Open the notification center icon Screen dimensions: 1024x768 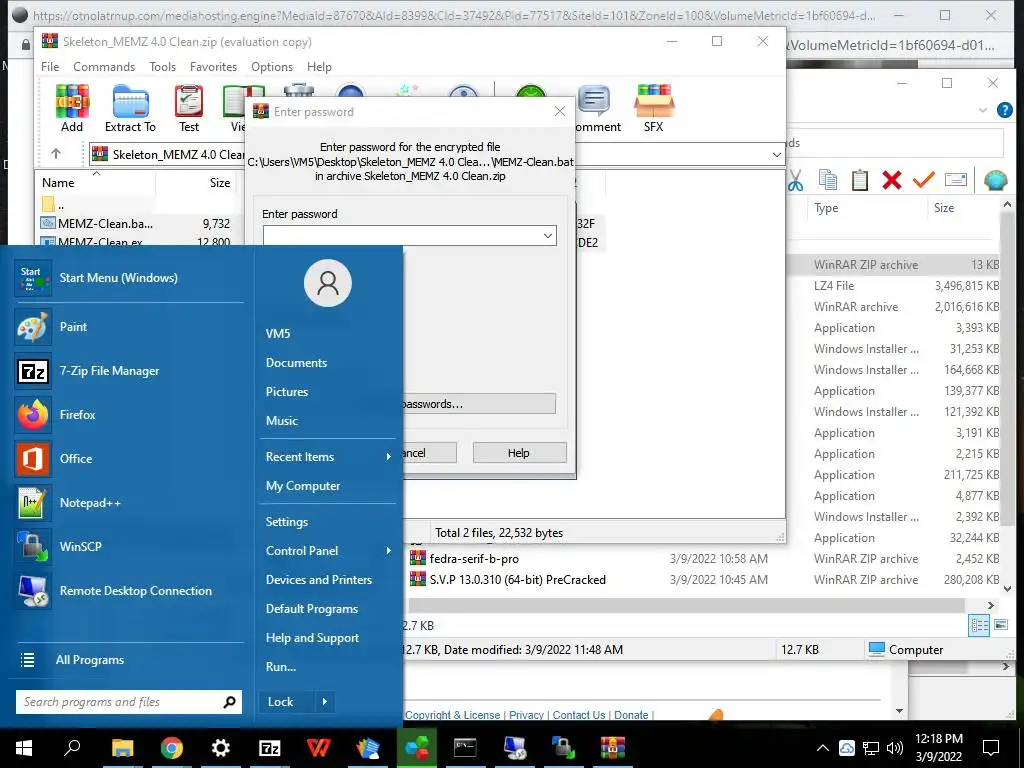pos(991,748)
